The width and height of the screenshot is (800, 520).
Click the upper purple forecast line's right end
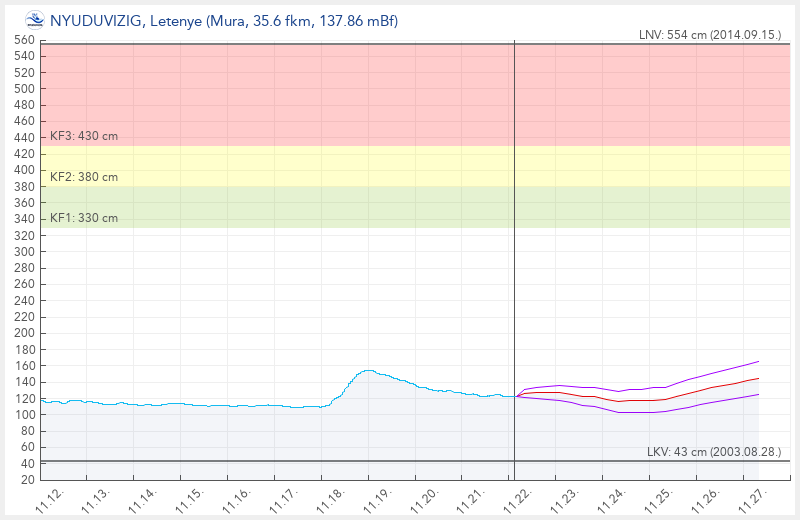point(758,361)
